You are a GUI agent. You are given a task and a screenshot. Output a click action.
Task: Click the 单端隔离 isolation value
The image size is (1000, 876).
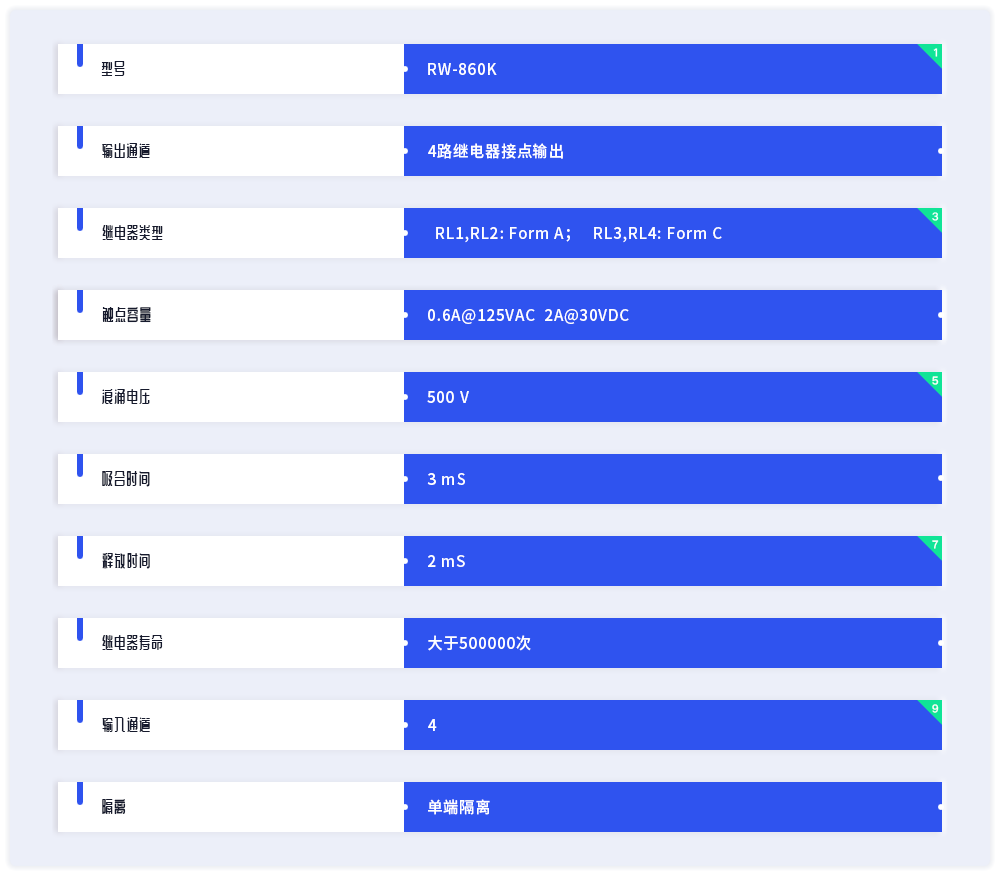pos(459,807)
